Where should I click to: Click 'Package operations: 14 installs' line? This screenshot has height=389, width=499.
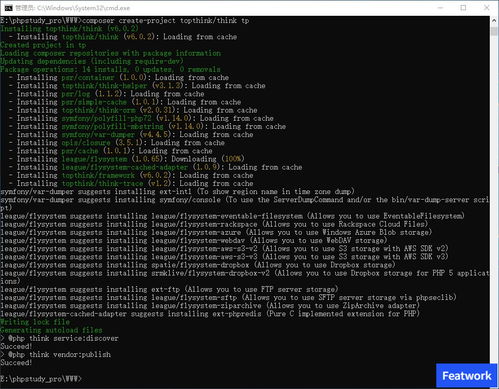pyautogui.click(x=110, y=69)
